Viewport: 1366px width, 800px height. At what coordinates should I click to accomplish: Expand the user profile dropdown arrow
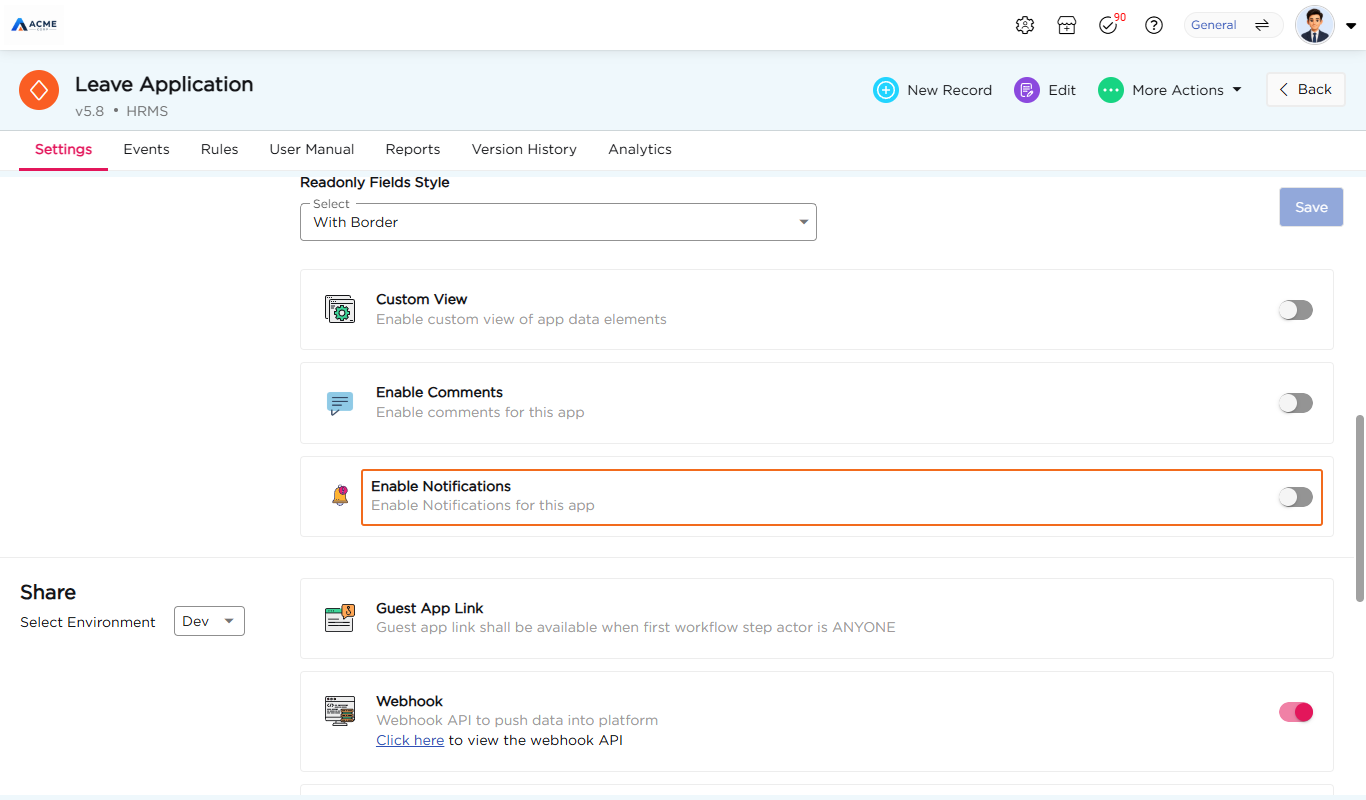pos(1351,26)
